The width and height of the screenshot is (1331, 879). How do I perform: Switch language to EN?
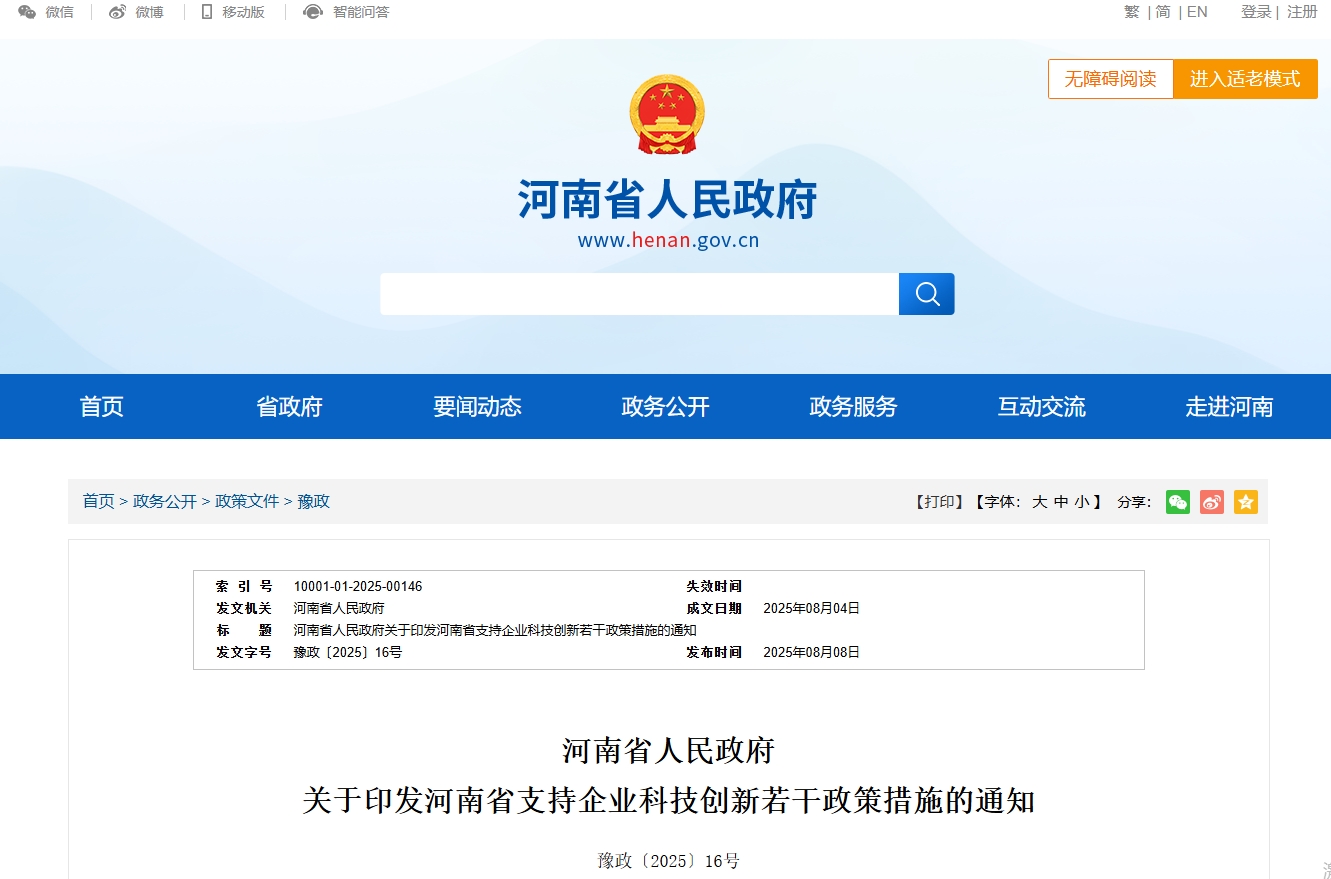coord(1196,12)
